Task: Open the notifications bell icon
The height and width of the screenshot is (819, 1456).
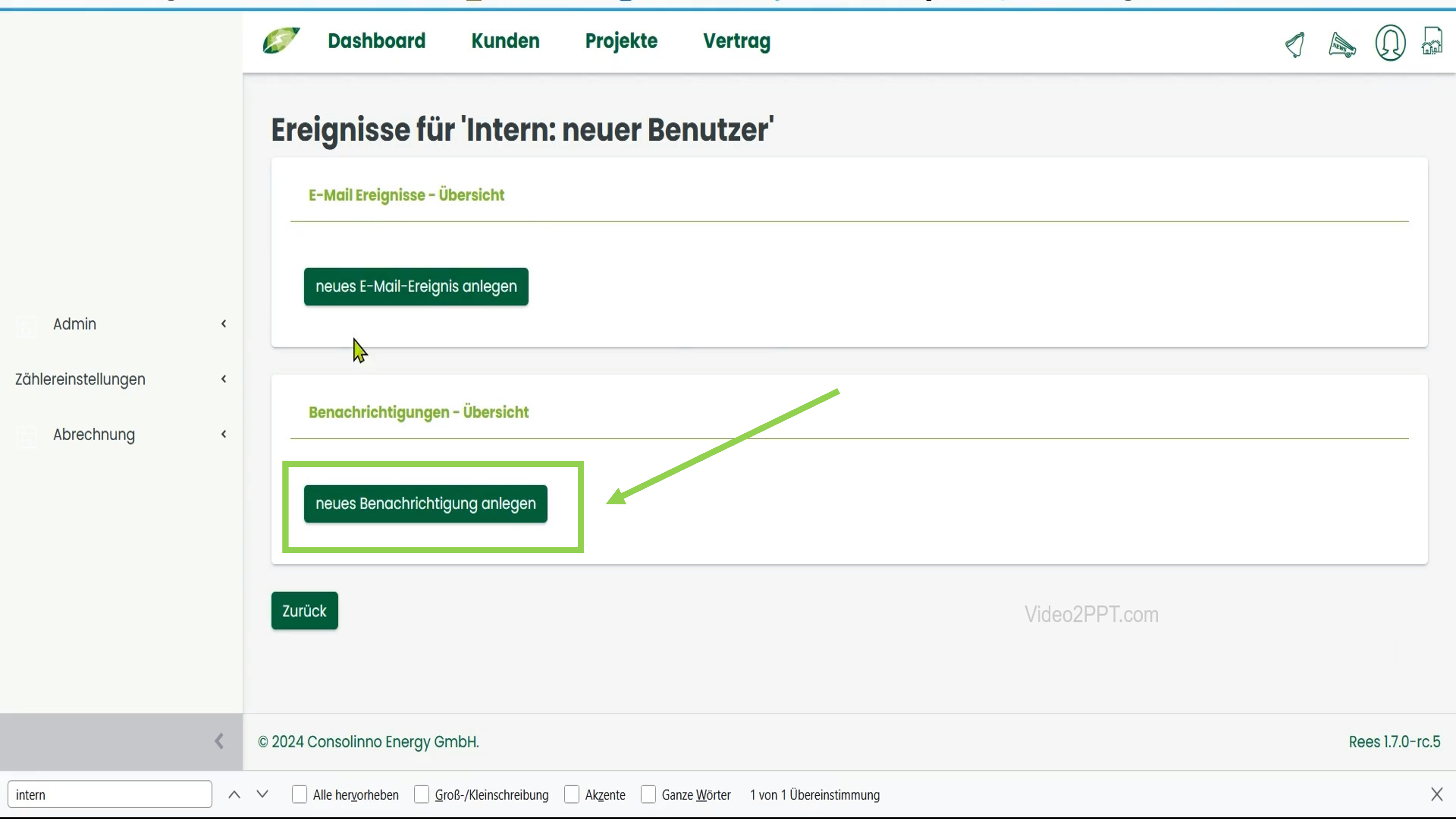Action: (1295, 44)
